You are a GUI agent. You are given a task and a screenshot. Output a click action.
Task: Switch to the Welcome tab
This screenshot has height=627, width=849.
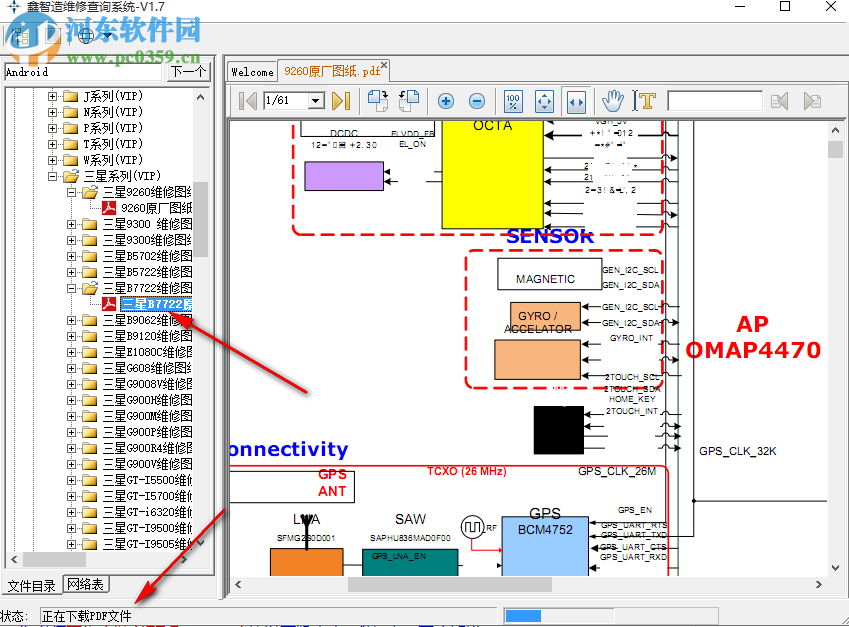point(251,71)
